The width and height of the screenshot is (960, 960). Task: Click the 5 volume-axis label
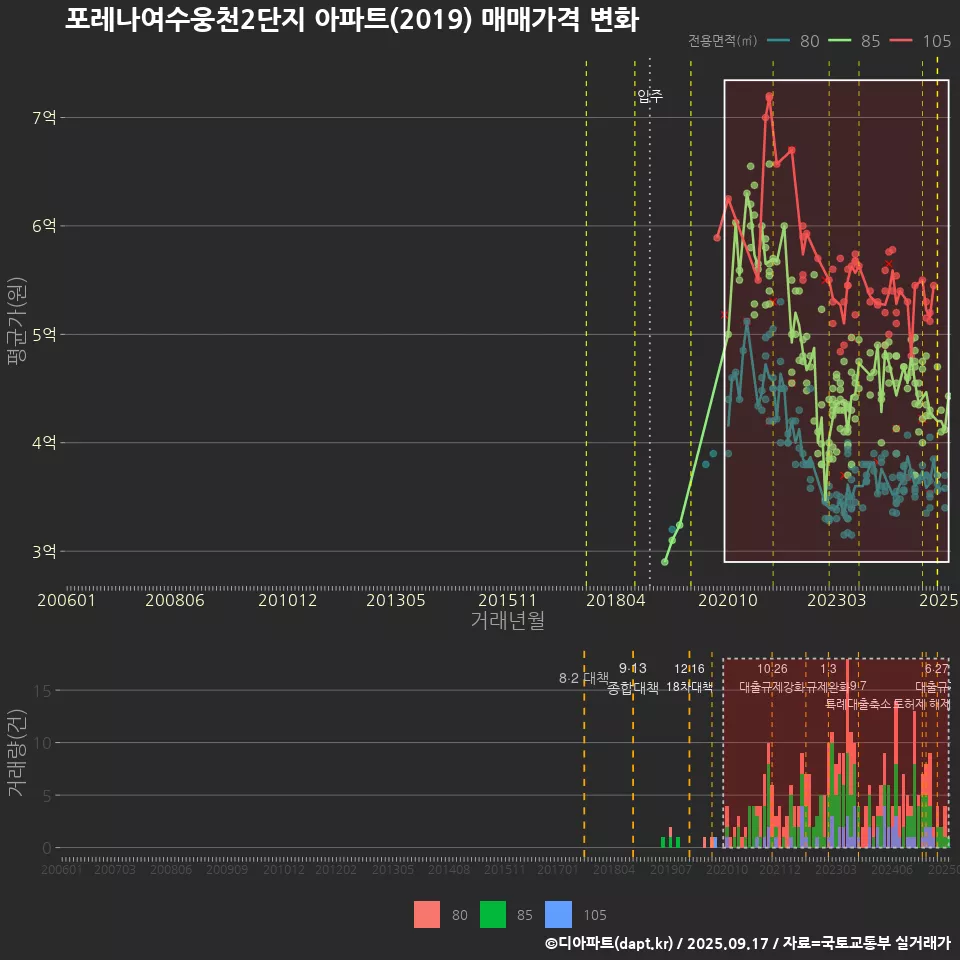(47, 796)
